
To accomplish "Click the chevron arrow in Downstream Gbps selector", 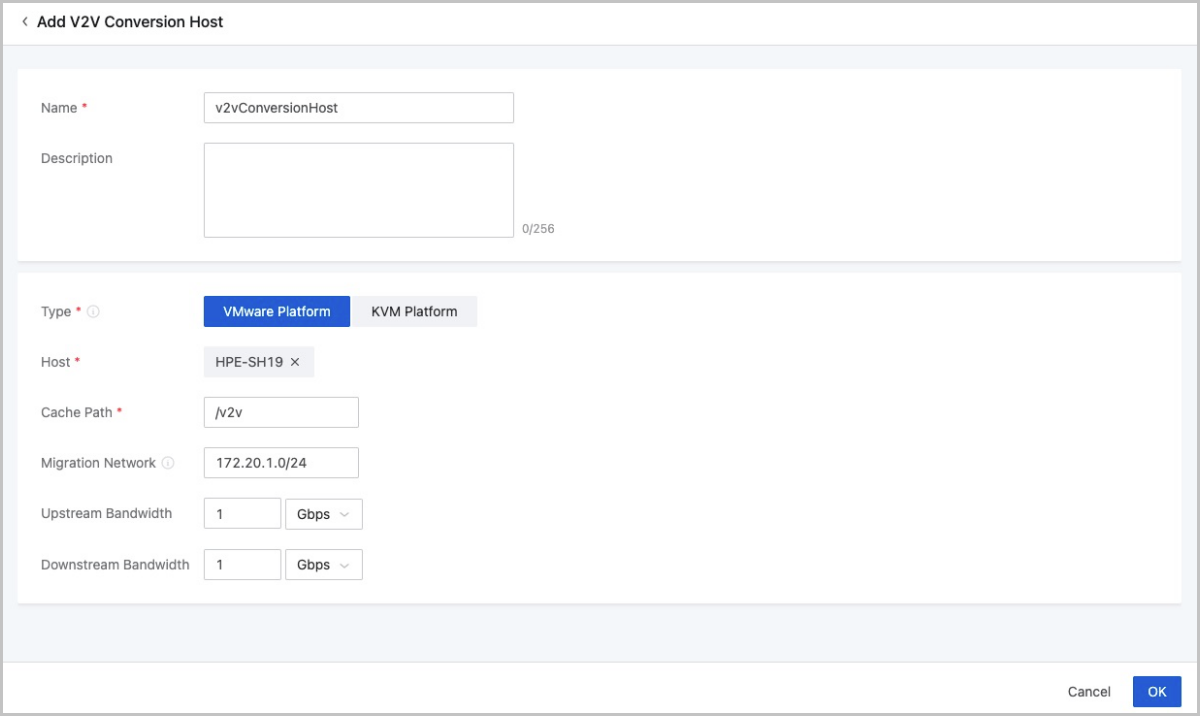I will (345, 565).
